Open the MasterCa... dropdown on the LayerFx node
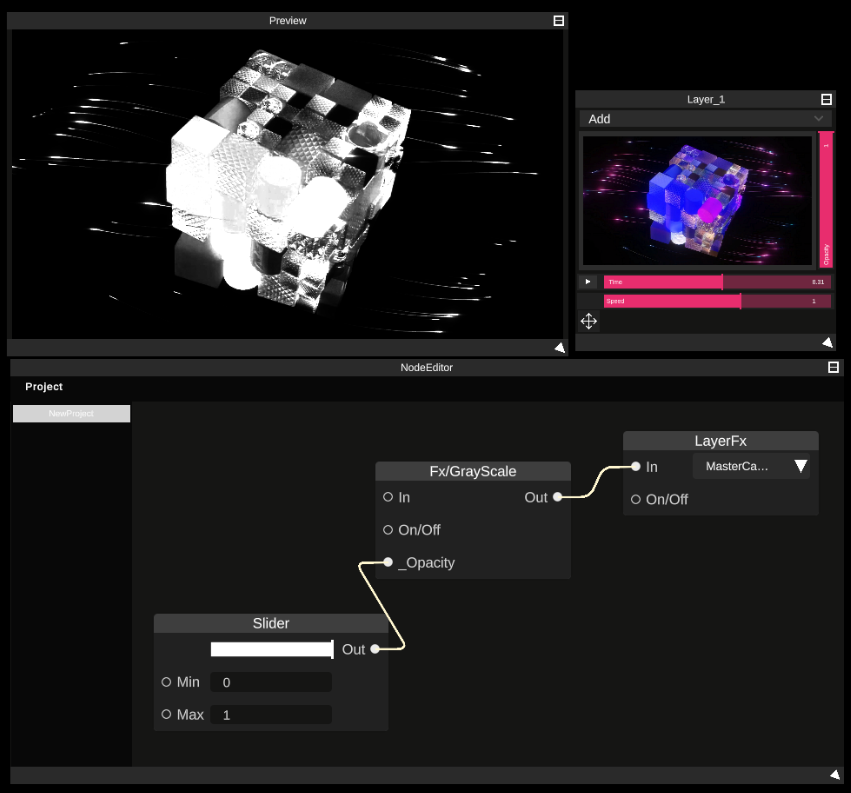 click(750, 465)
